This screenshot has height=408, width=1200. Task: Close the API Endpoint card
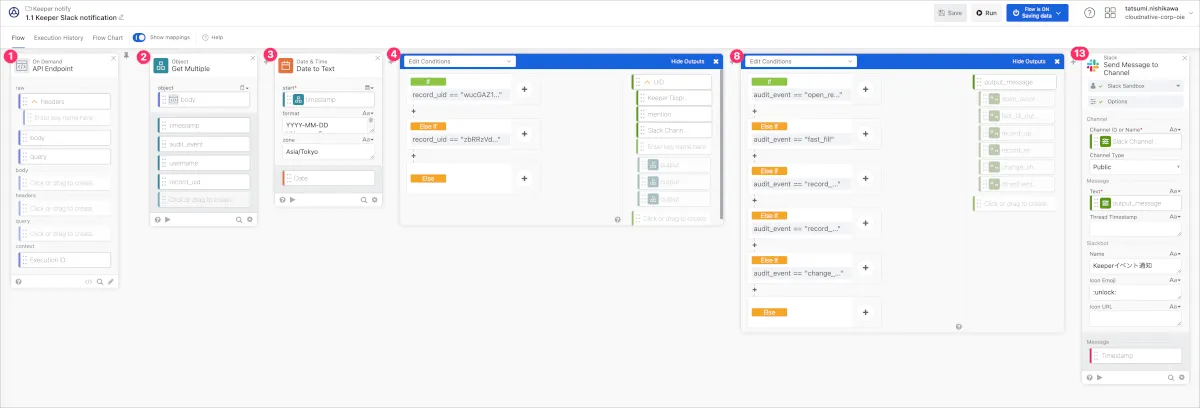tap(113, 58)
